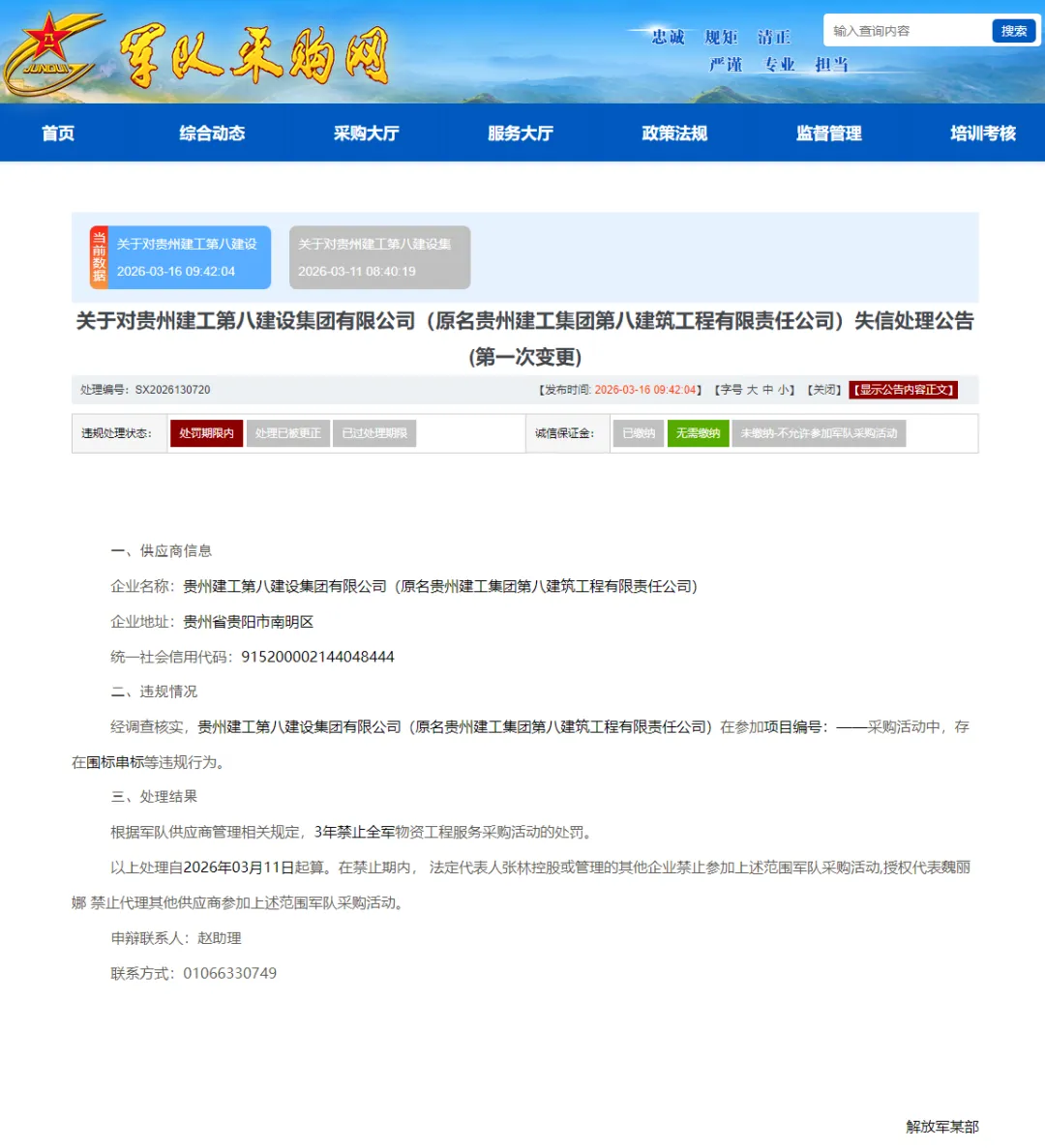Click the 处理已被更正 status tag

287,433
